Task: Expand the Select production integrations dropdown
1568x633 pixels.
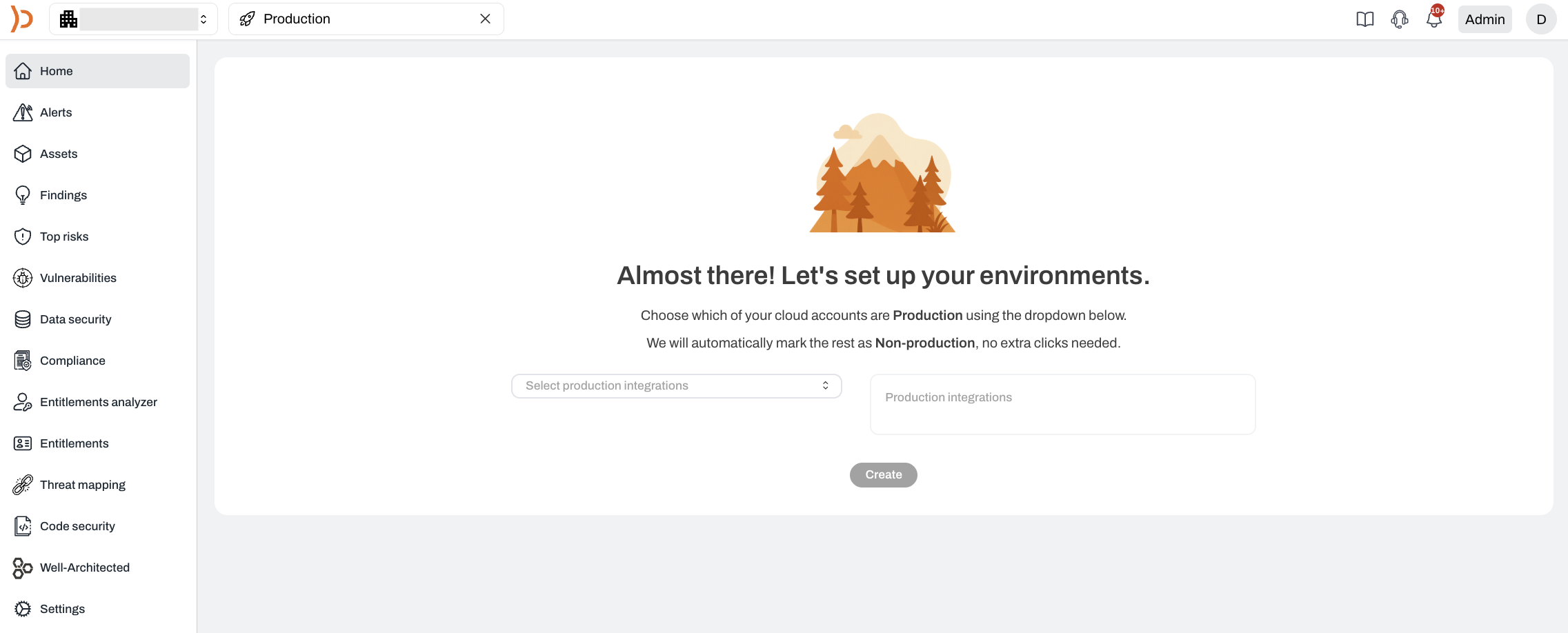Action: pyautogui.click(x=676, y=385)
